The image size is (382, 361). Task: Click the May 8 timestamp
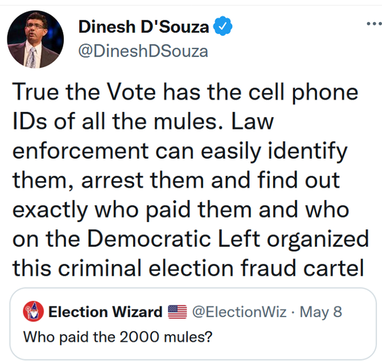point(321,312)
